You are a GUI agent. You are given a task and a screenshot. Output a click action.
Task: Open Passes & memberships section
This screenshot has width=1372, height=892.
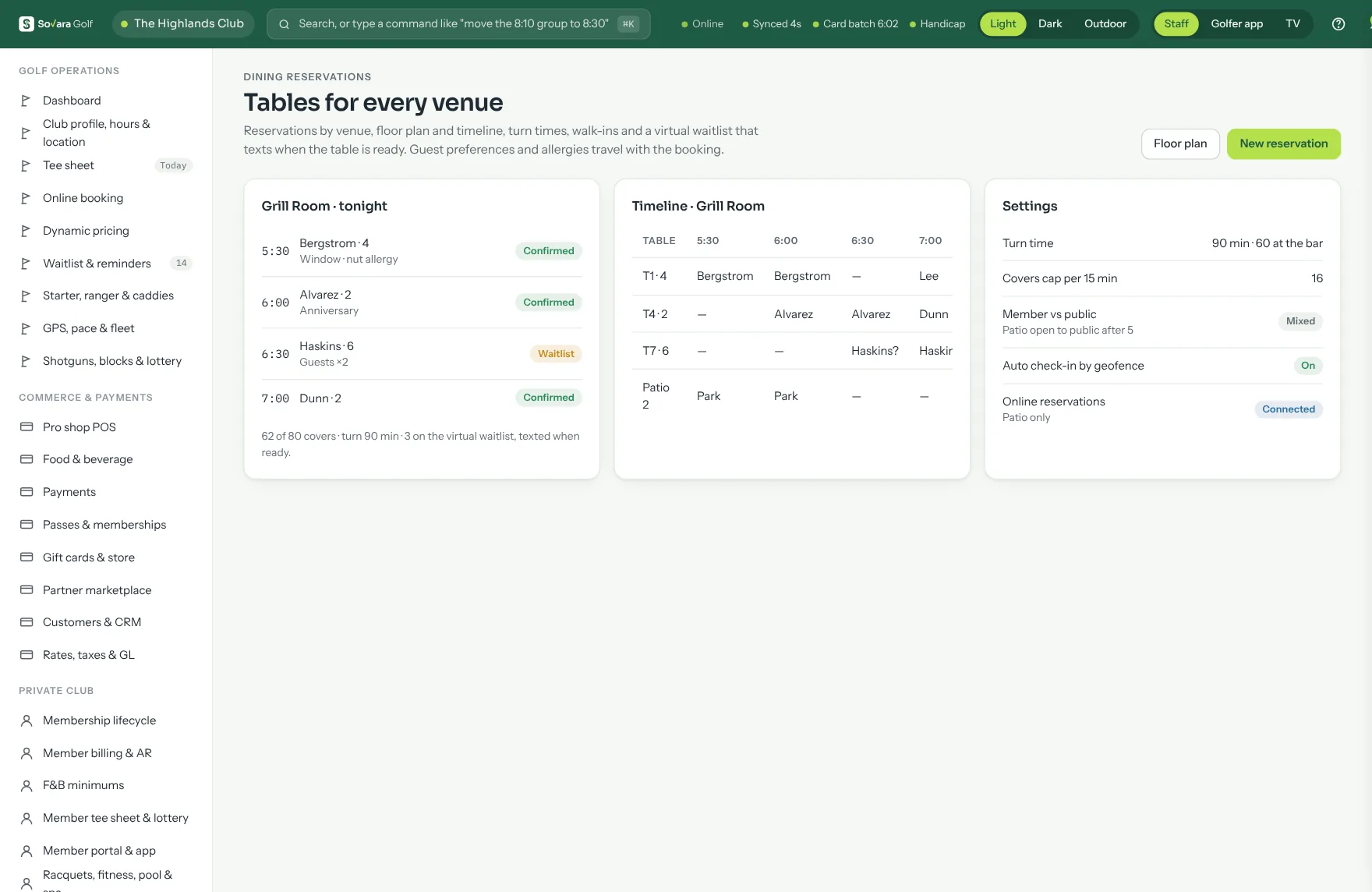pos(106,525)
